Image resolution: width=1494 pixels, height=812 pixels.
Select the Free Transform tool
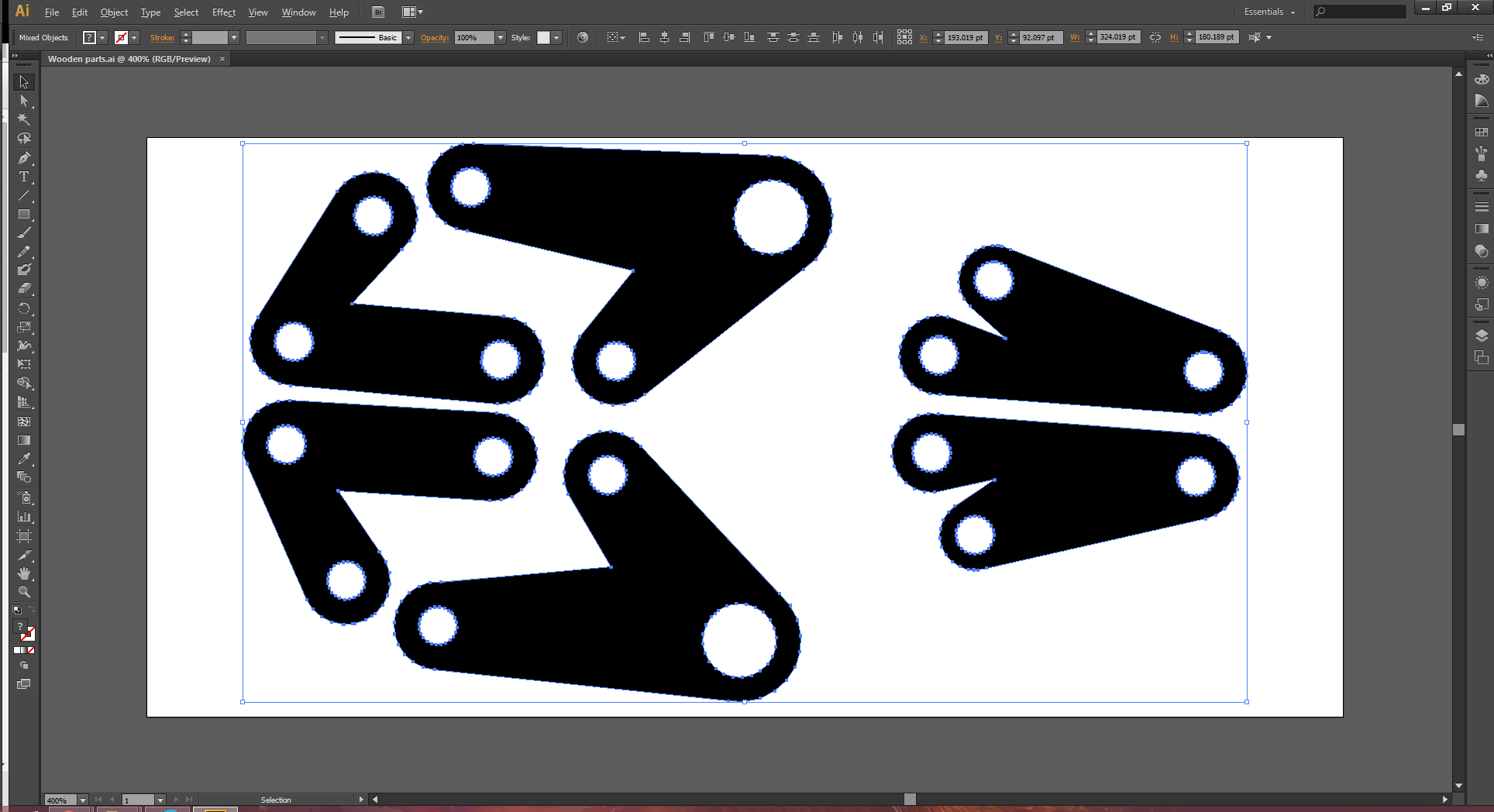(24, 364)
